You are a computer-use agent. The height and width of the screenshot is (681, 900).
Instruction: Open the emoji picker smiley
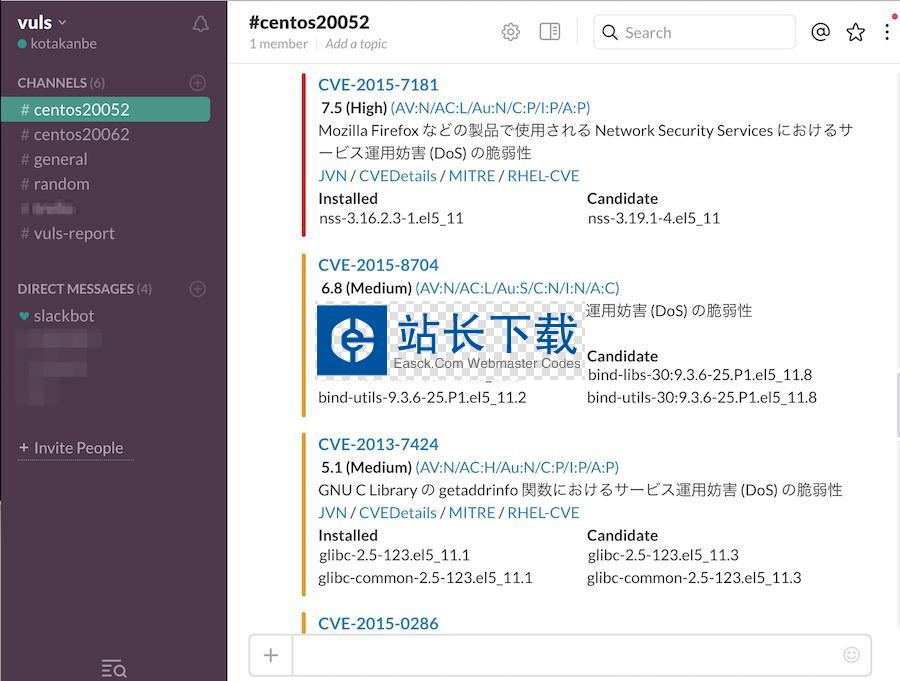click(851, 655)
